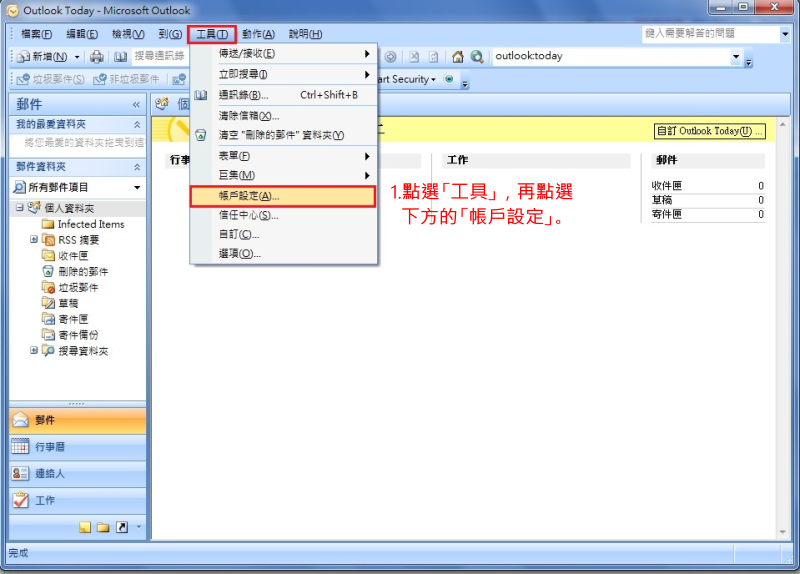Open the 檔案(F) menu
Image resolution: width=800 pixels, height=574 pixels.
coord(36,34)
